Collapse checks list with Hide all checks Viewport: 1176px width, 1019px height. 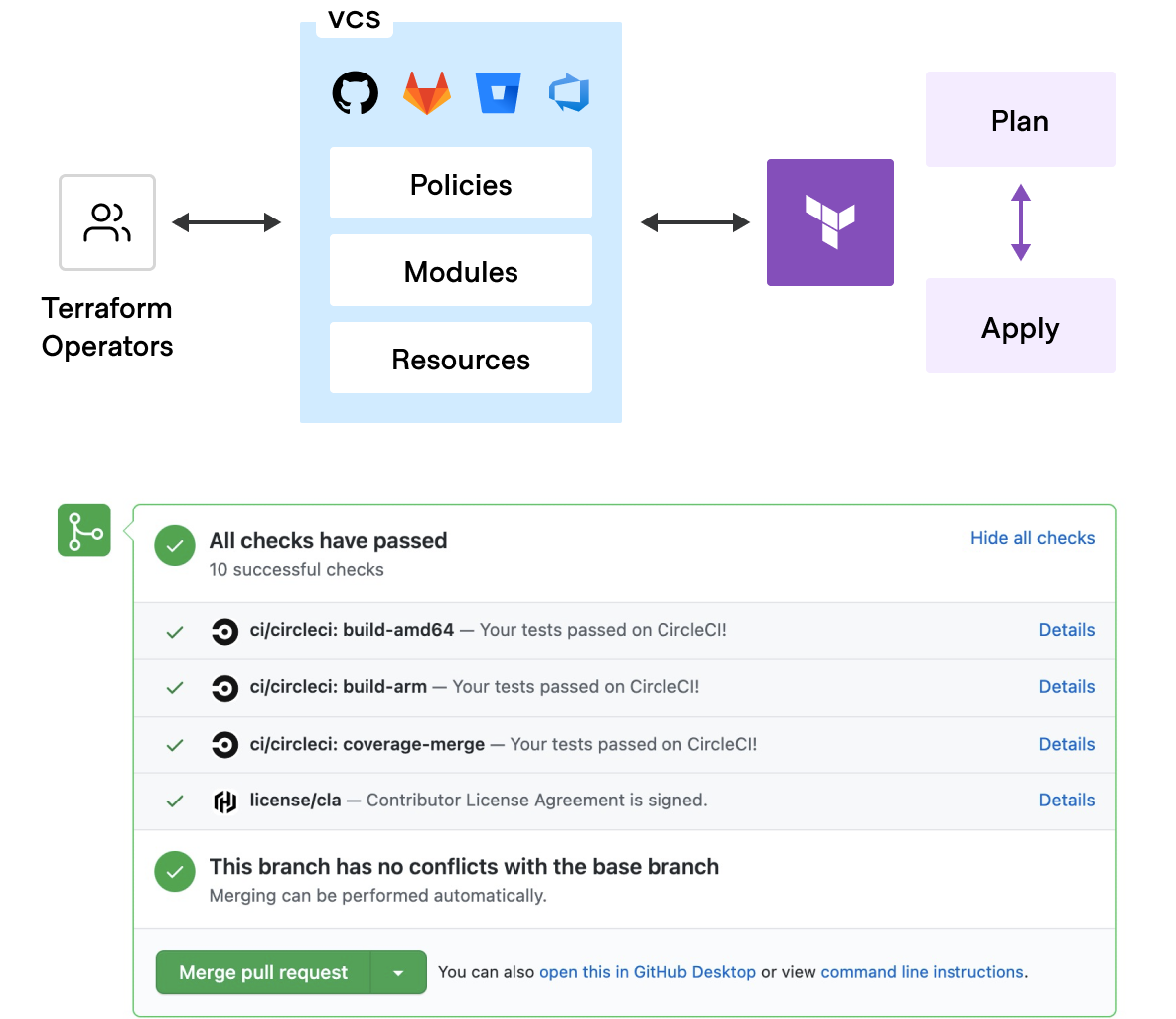click(x=1032, y=538)
